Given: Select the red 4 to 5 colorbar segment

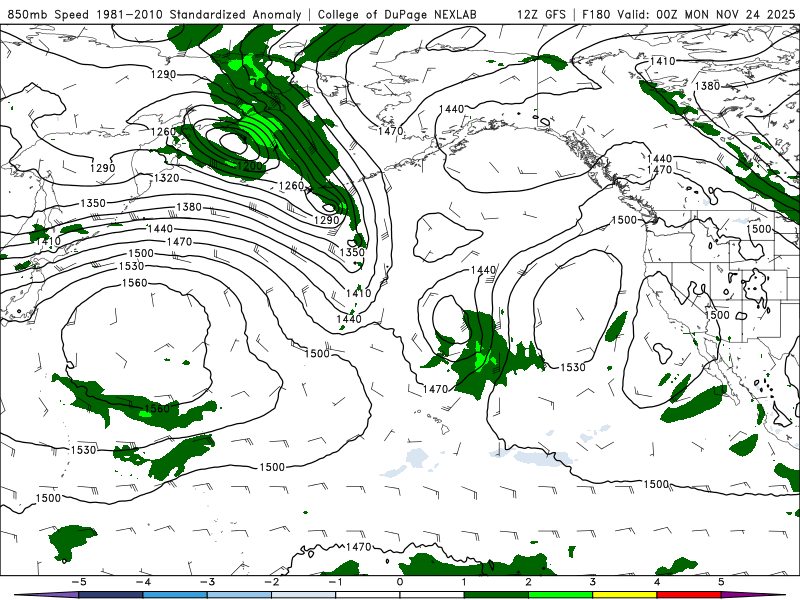Looking at the screenshot, I should click(689, 595).
